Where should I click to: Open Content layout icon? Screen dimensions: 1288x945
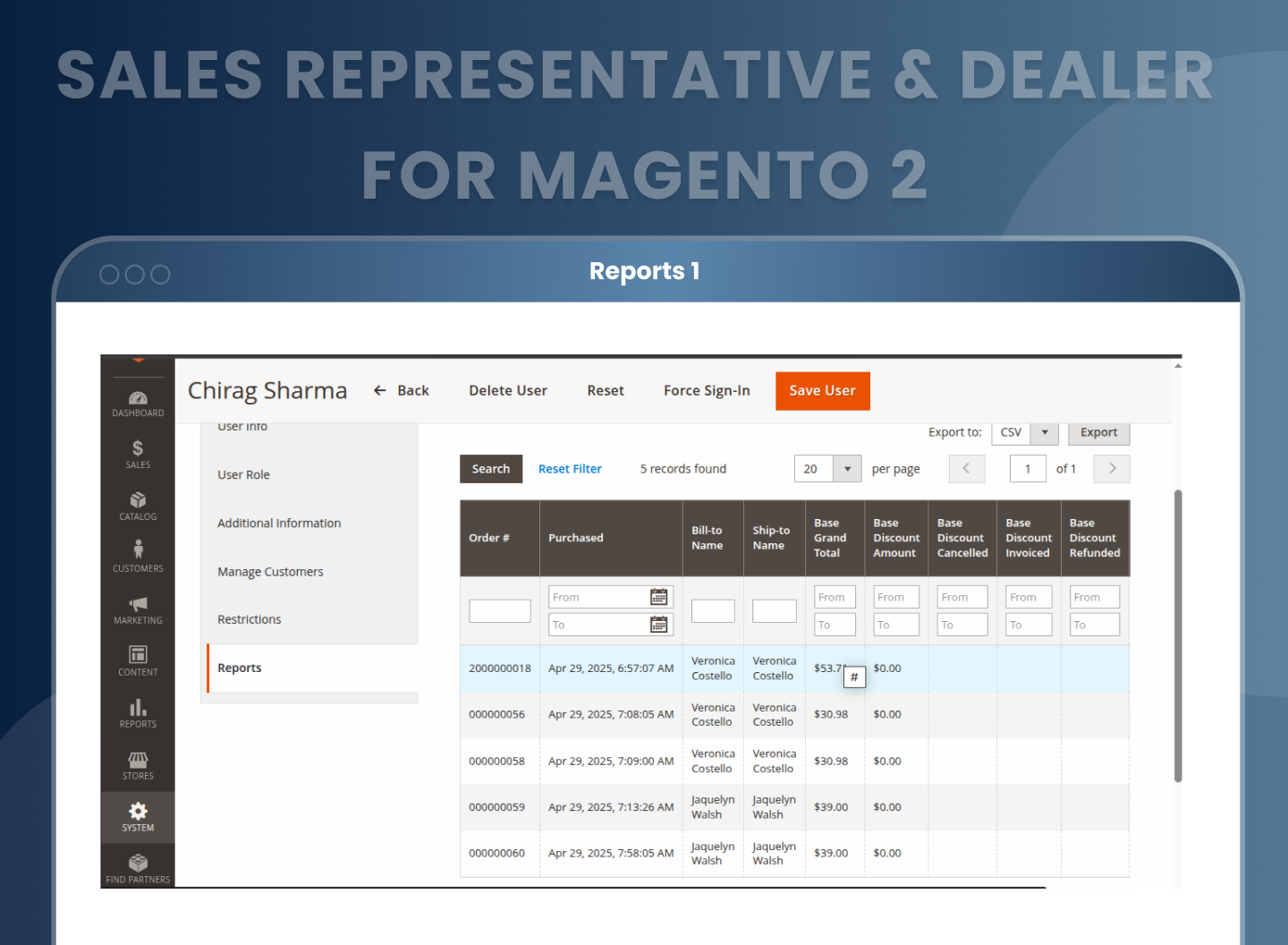(138, 655)
